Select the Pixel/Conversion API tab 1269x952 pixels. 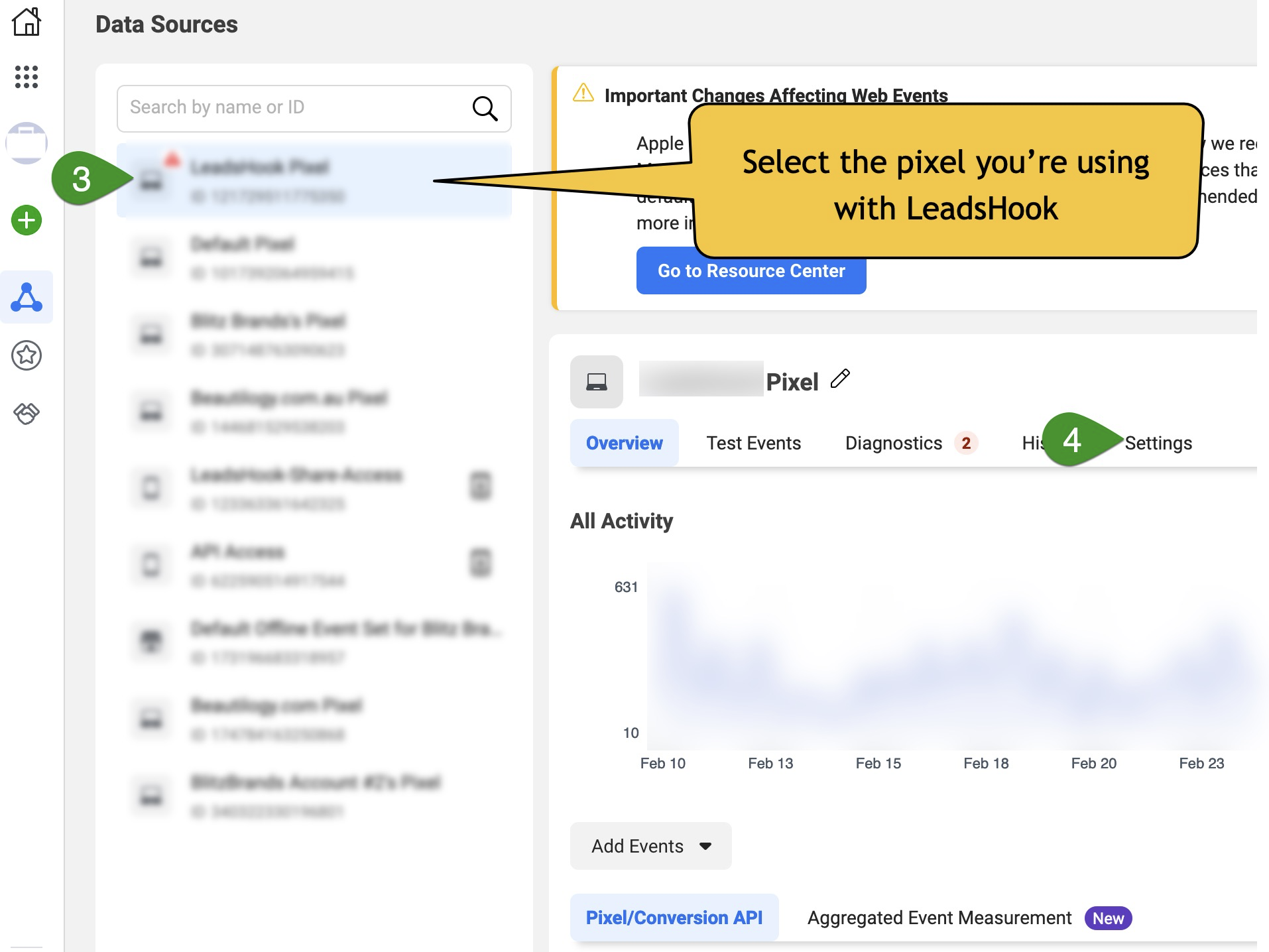click(x=674, y=918)
